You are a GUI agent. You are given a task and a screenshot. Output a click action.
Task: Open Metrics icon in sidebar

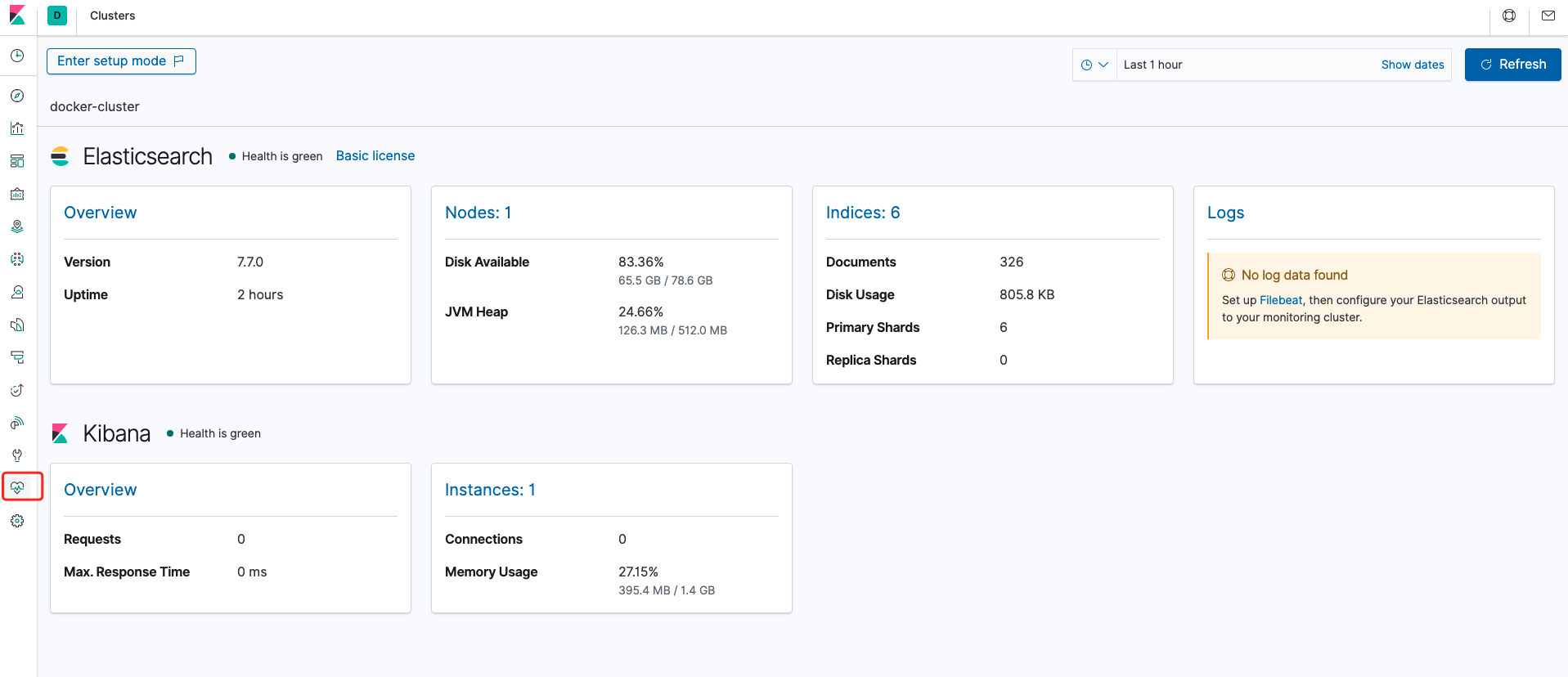[x=17, y=292]
